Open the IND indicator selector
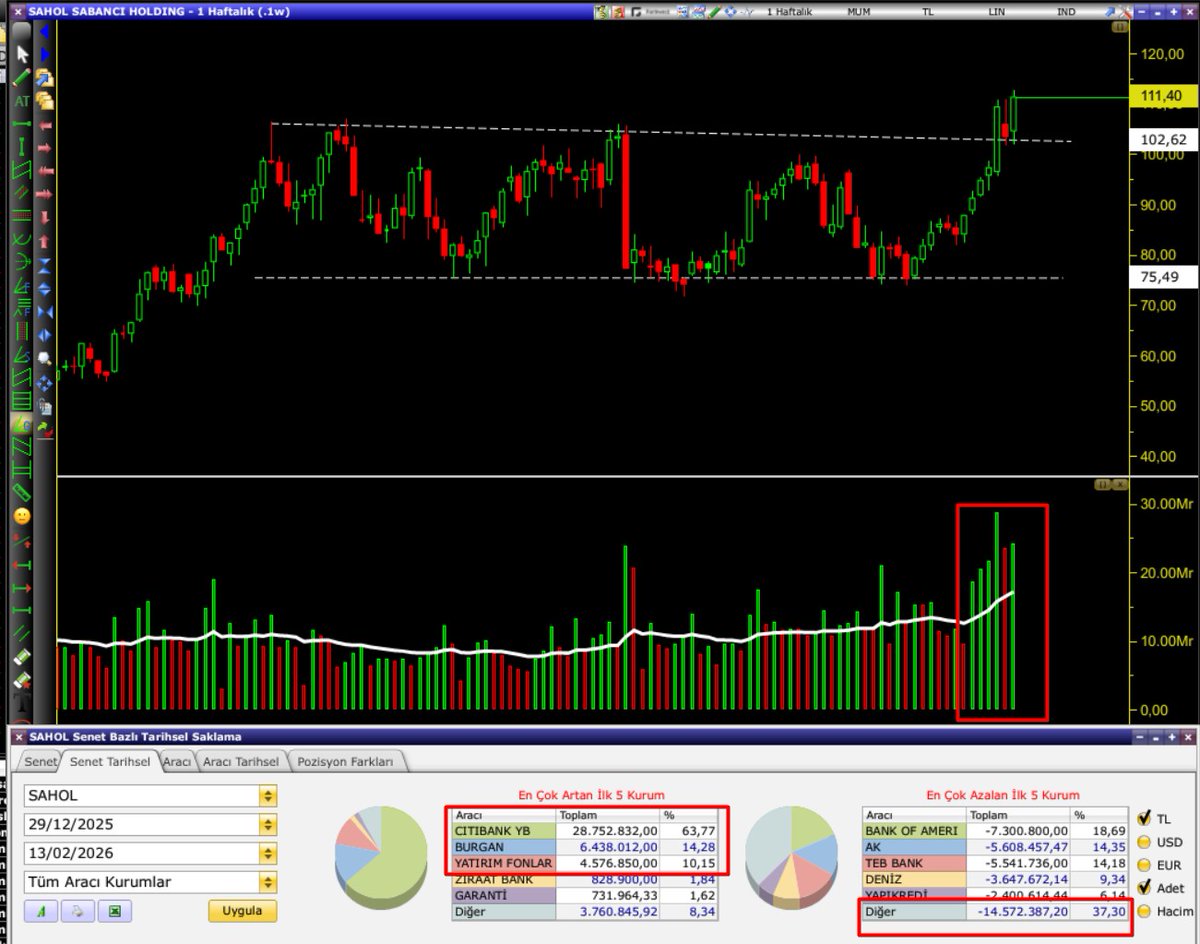 [1066, 11]
